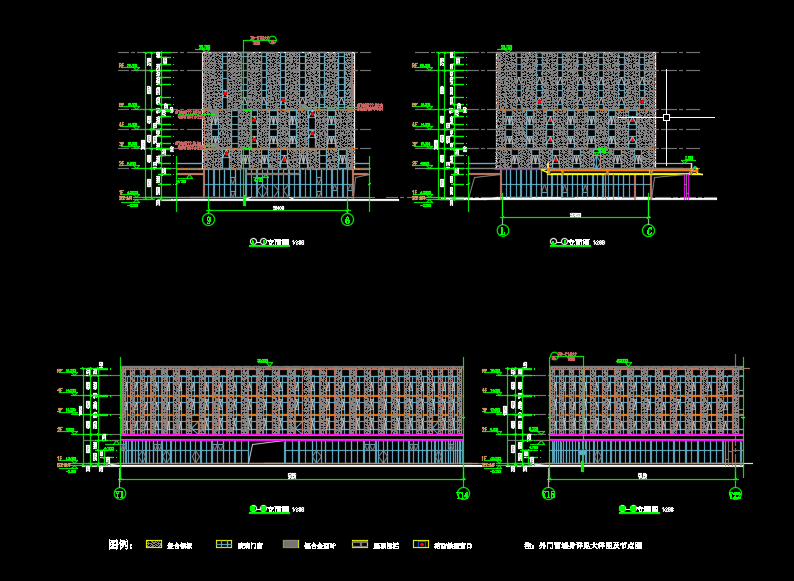Image resolution: width=794 pixels, height=581 pixels.
Task: Click the yellow-framed gray louver legend swatch
Action: pyautogui.click(x=360, y=544)
